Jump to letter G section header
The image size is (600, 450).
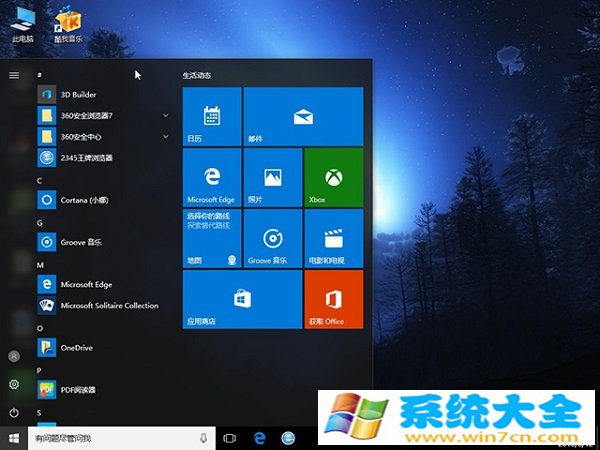pos(40,222)
